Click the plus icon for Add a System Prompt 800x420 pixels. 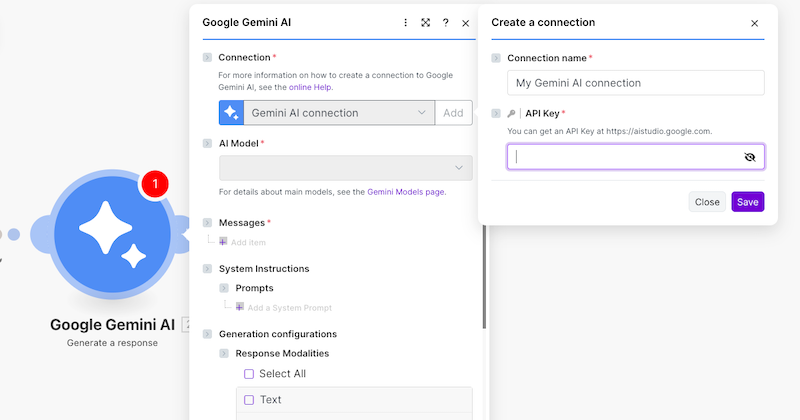coord(240,307)
